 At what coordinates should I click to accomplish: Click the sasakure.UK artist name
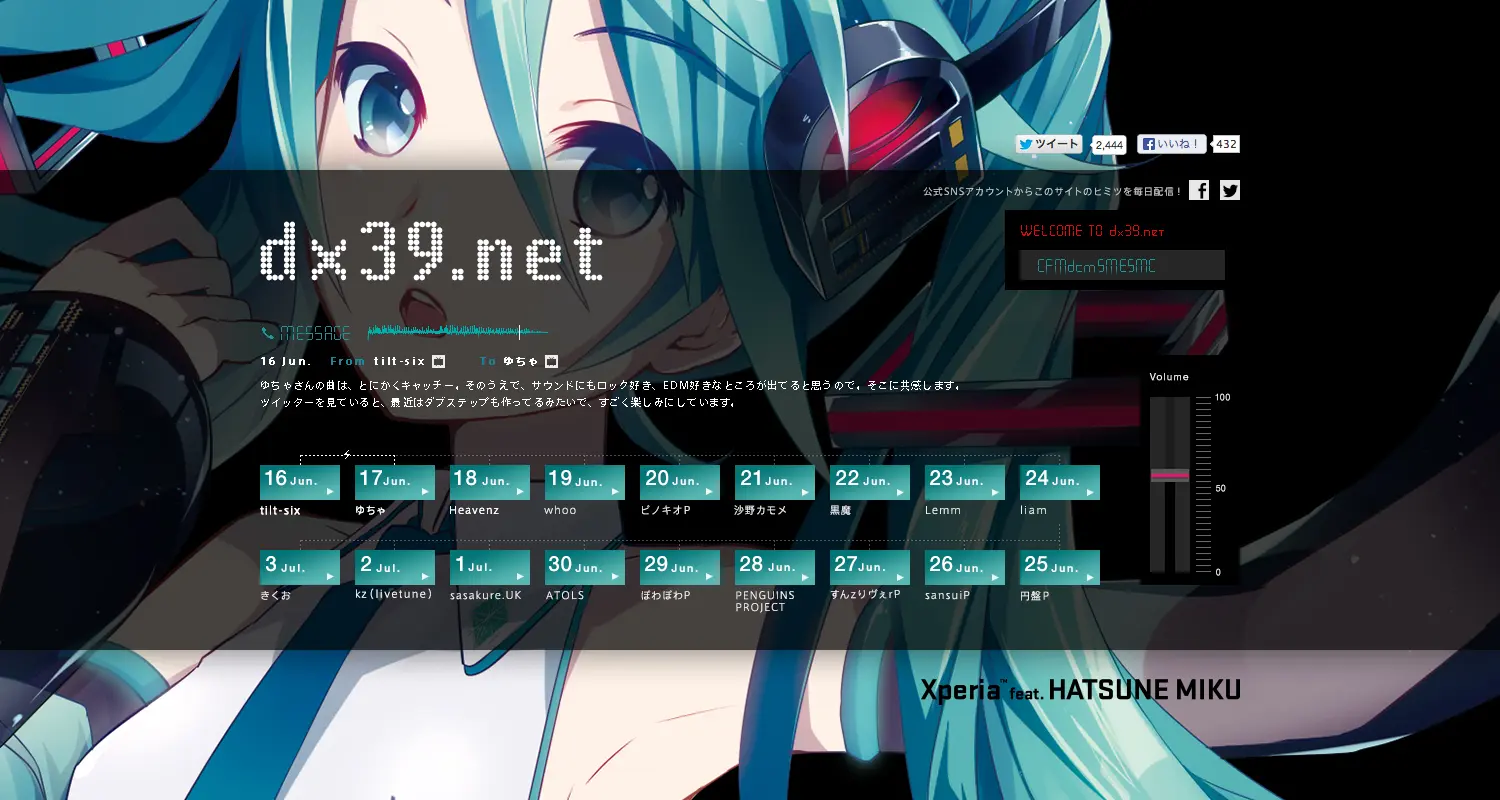coord(486,595)
